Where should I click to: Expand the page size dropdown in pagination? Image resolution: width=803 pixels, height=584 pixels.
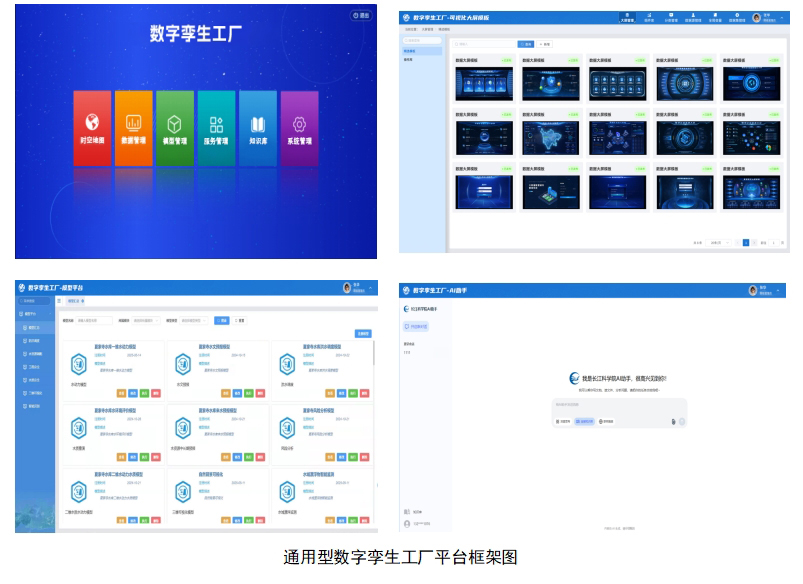[716, 242]
